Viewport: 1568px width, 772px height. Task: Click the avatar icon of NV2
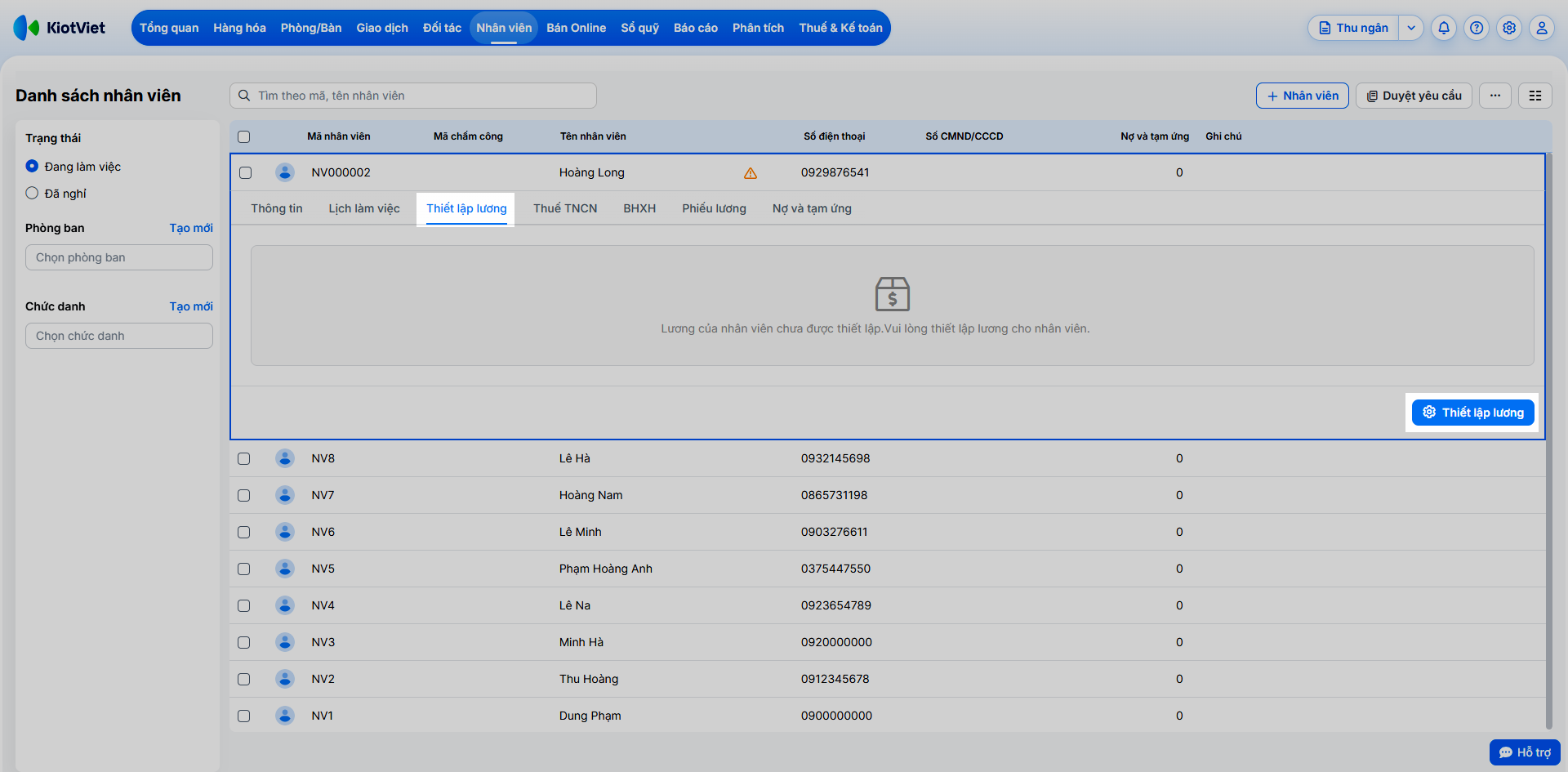click(x=285, y=679)
